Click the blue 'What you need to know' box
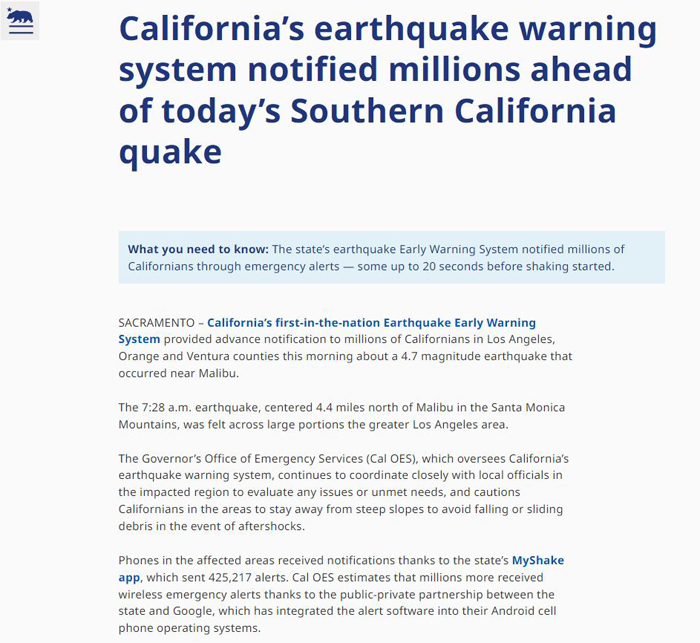The height and width of the screenshot is (643, 700). tap(392, 257)
